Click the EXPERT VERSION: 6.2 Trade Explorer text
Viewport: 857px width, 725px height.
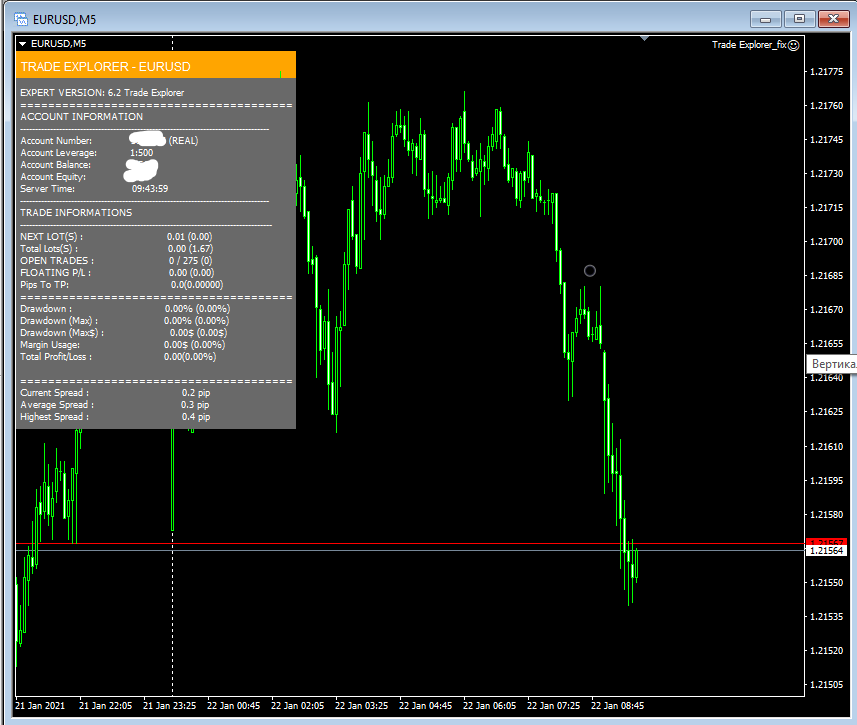click(102, 92)
